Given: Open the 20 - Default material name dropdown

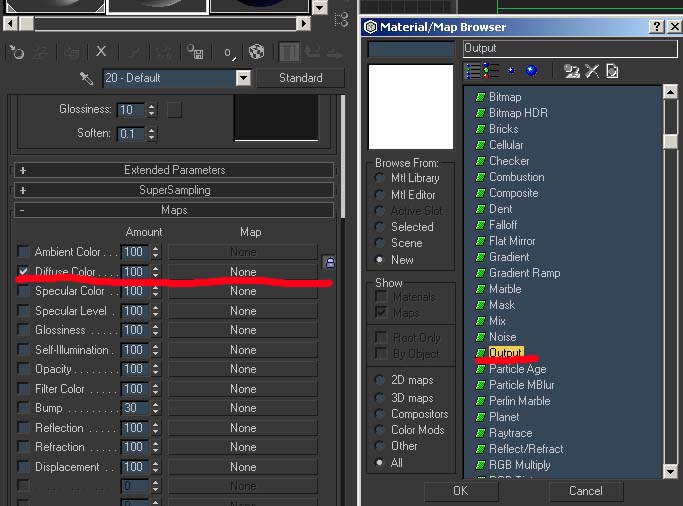Looking at the screenshot, I should [243, 78].
